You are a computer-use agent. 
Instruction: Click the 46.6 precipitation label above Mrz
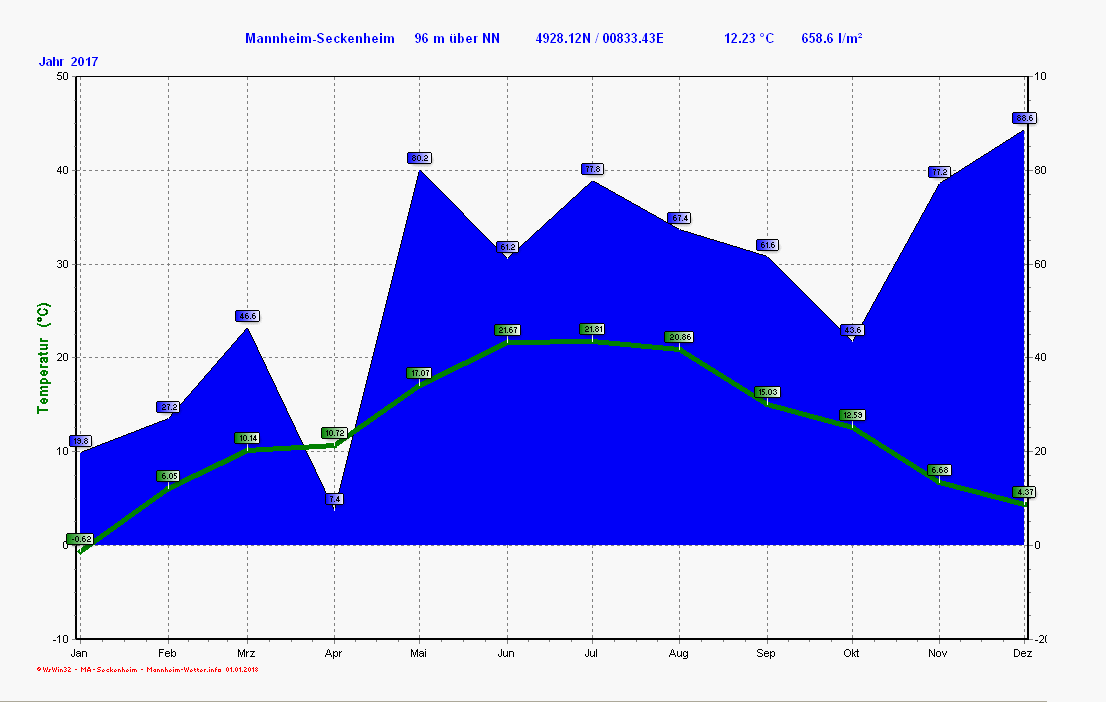pos(247,316)
